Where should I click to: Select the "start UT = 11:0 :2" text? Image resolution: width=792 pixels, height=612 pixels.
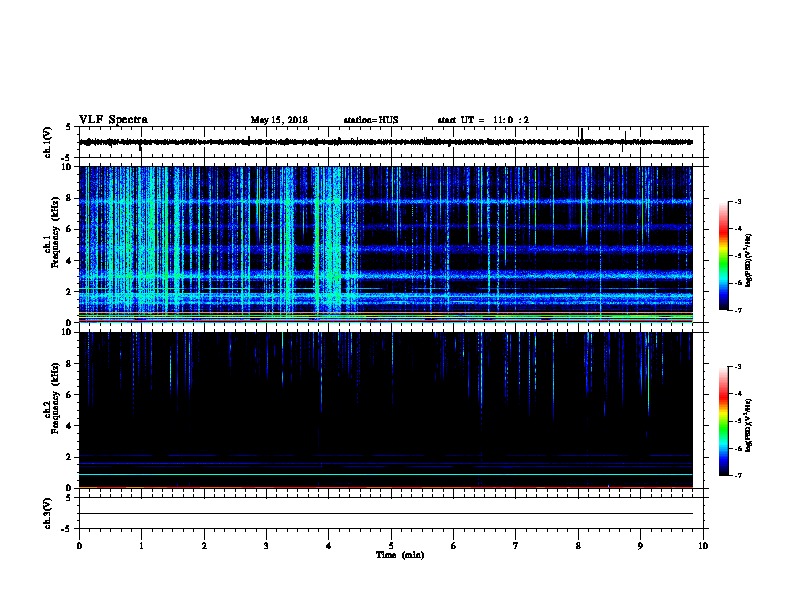[x=483, y=120]
